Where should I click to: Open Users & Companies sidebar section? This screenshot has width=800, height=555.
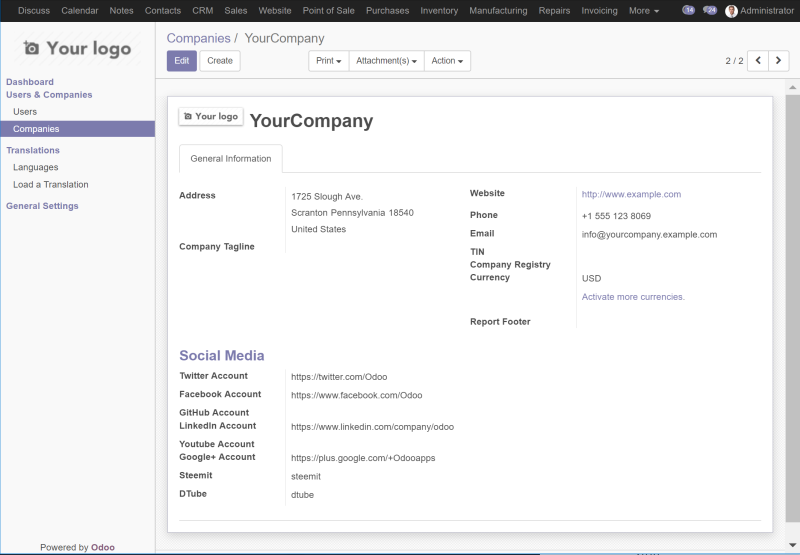[x=49, y=95]
